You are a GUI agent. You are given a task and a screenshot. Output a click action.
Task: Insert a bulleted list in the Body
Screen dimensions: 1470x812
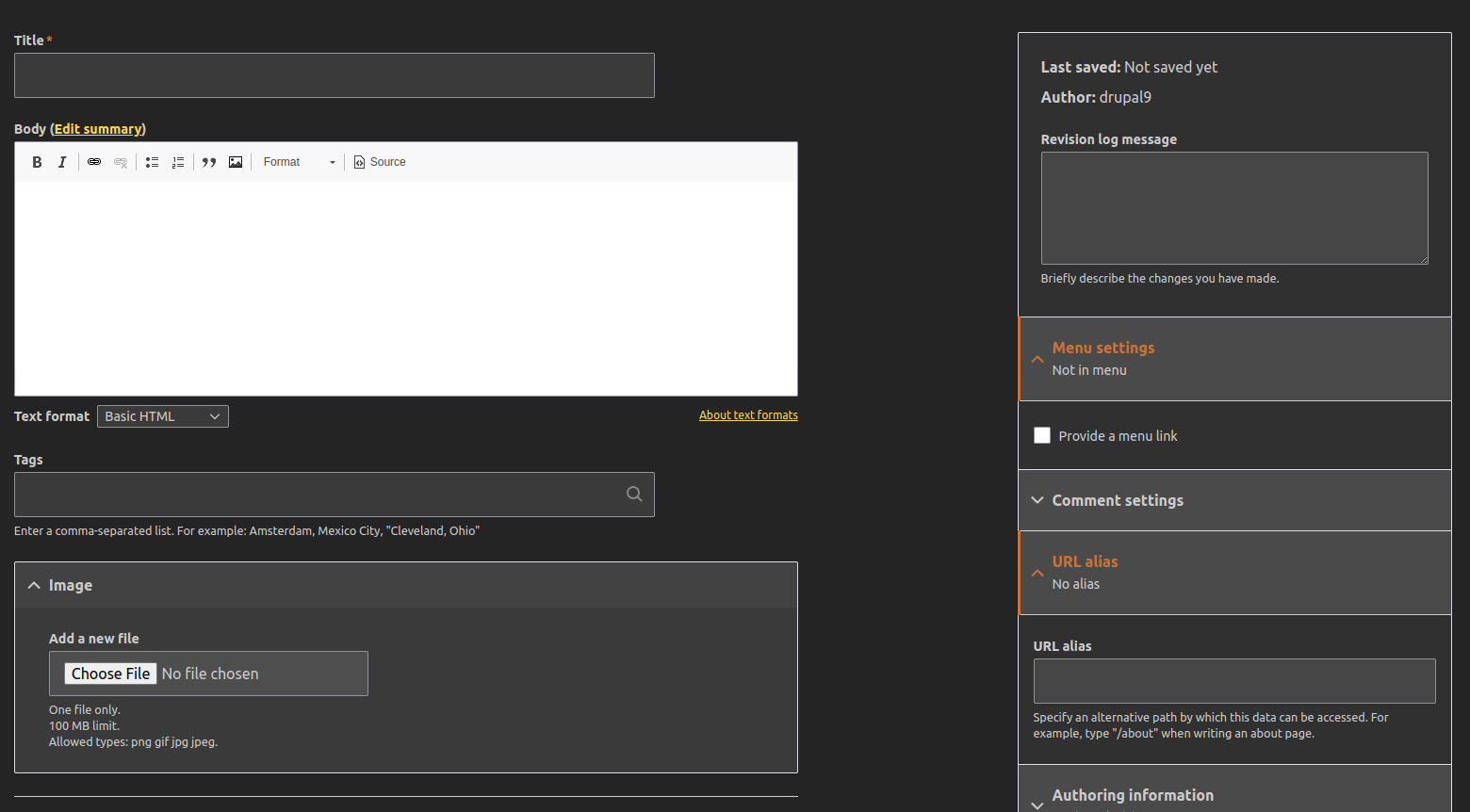(152, 161)
